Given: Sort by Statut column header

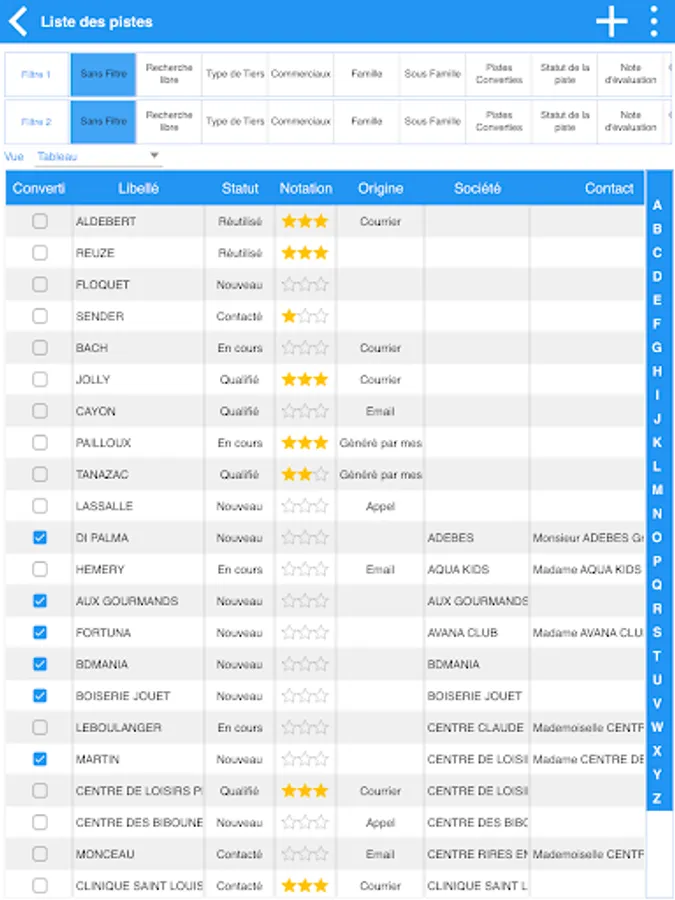Looking at the screenshot, I should pyautogui.click(x=240, y=188).
